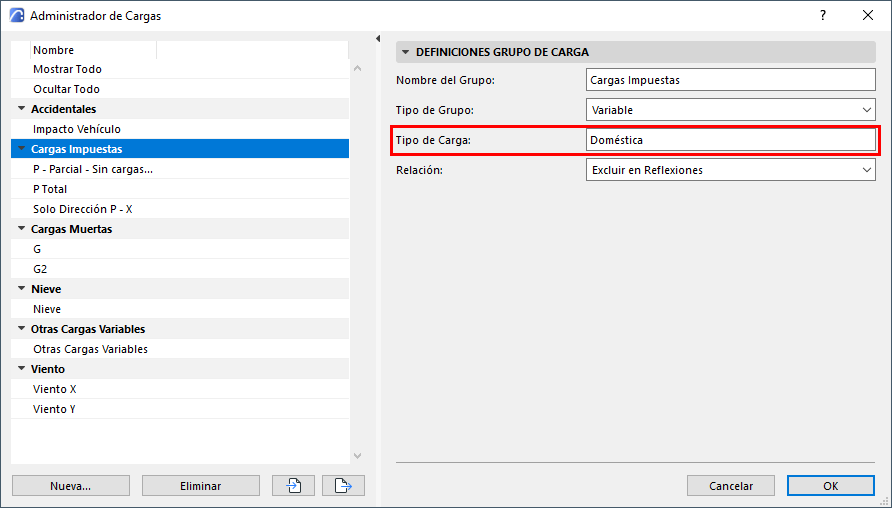The width and height of the screenshot is (892, 508).
Task: Click the panel collapse arrow beside the list
Action: [378, 39]
